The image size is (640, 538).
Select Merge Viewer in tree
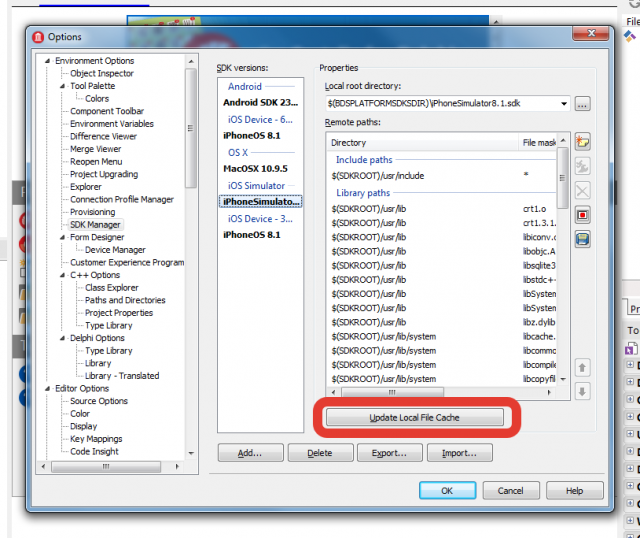click(96, 149)
